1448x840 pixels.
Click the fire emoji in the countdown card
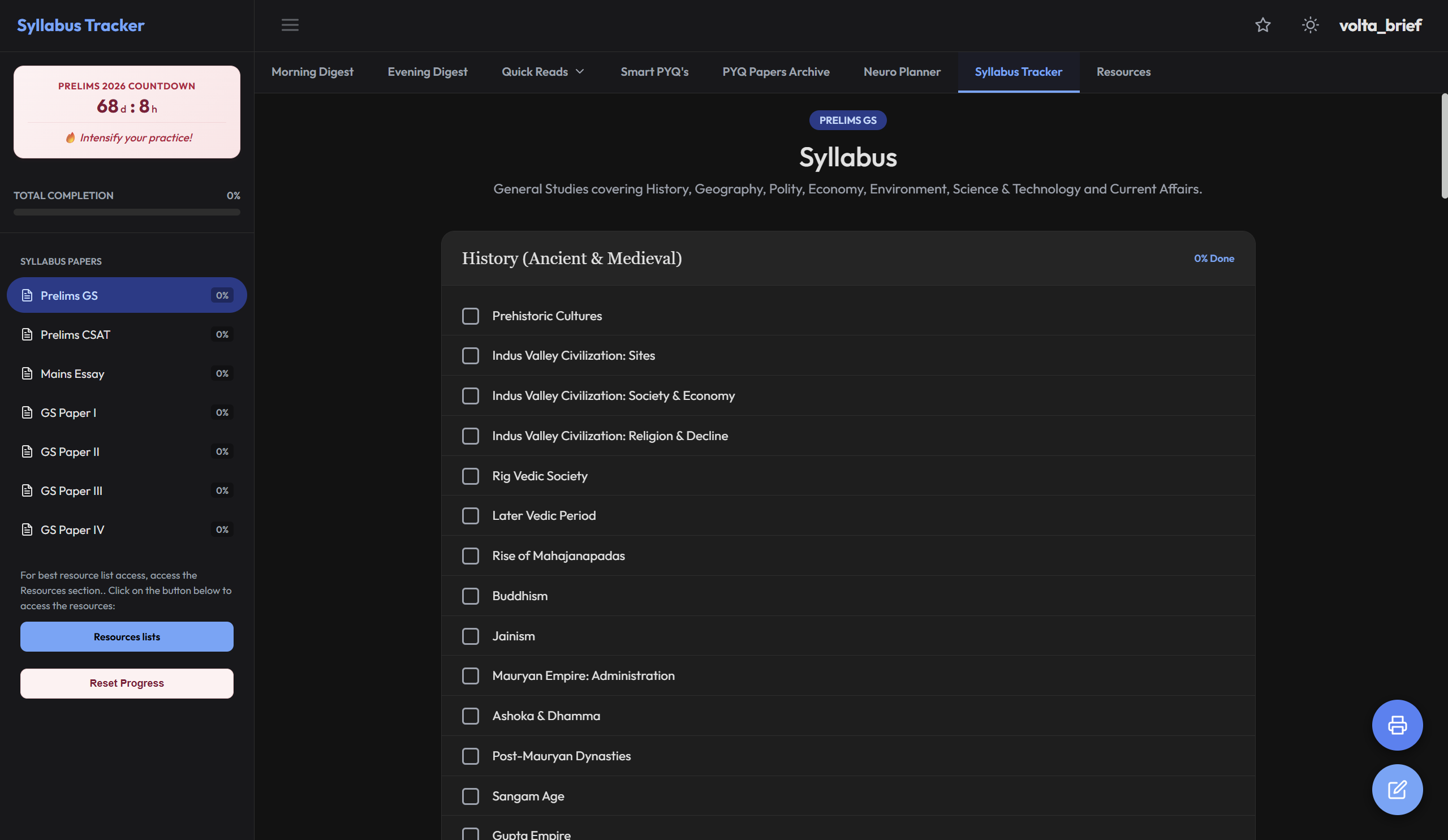[71, 137]
